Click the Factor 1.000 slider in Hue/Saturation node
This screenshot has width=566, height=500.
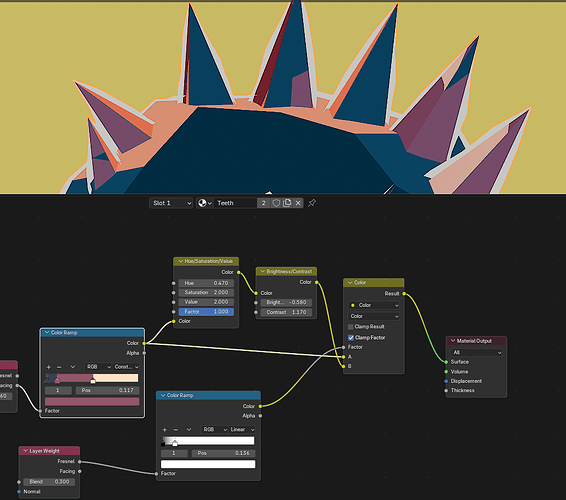pos(206,312)
